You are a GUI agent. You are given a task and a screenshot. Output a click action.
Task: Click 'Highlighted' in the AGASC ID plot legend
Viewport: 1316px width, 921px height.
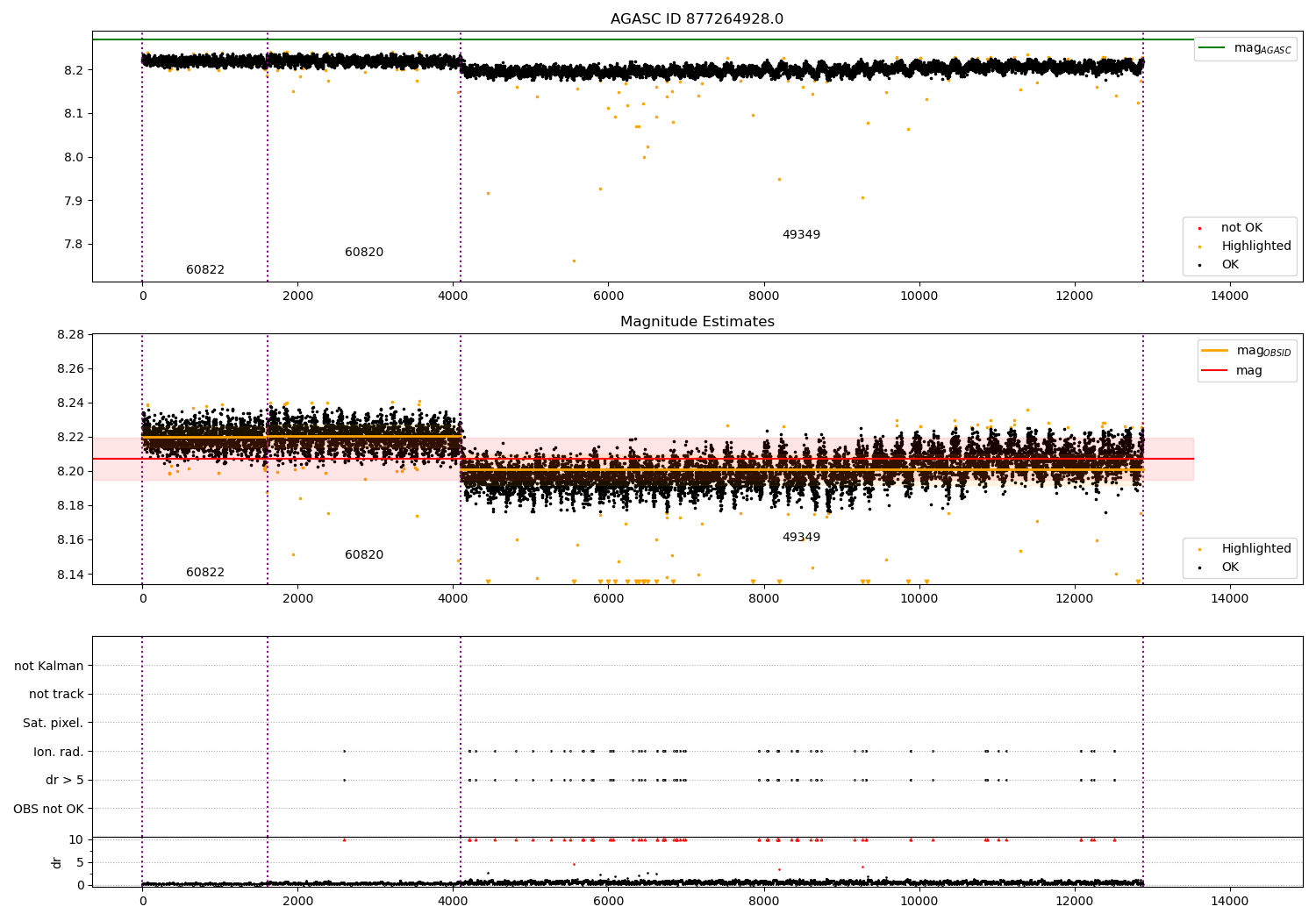1255,246
